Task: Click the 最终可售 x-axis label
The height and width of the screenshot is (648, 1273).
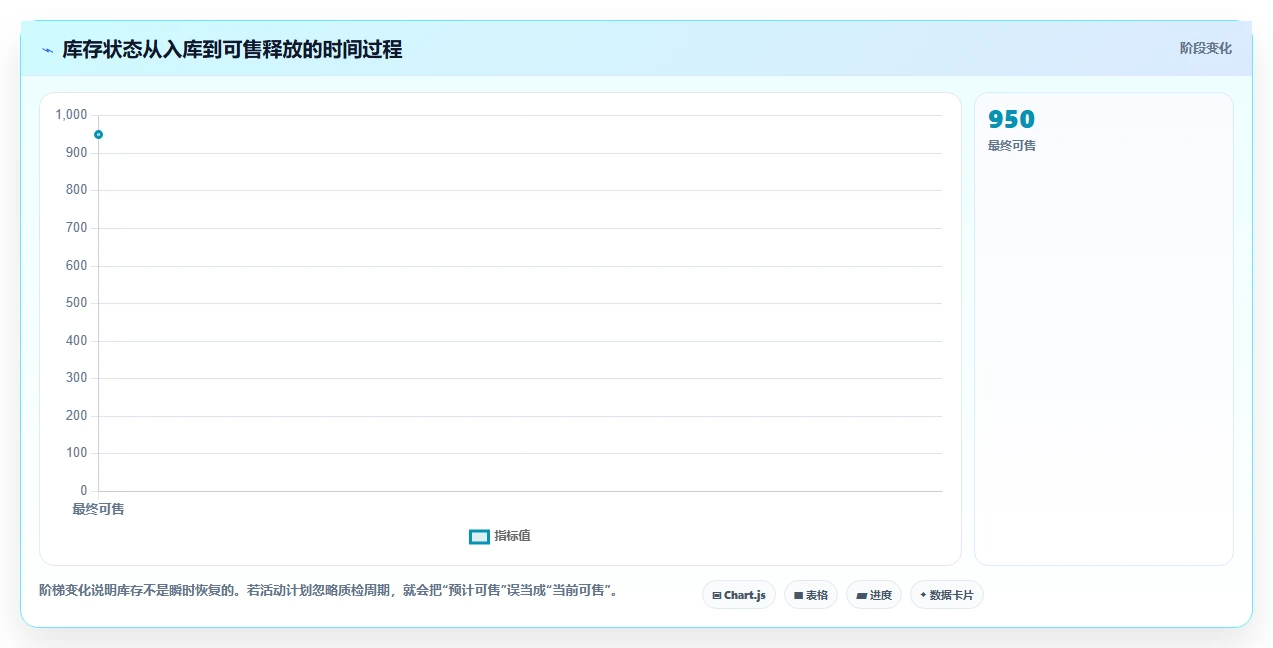Action: coord(98,509)
